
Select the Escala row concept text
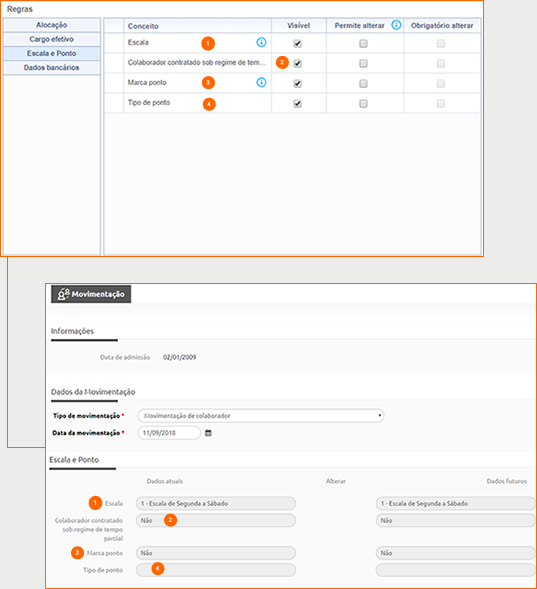(138, 42)
